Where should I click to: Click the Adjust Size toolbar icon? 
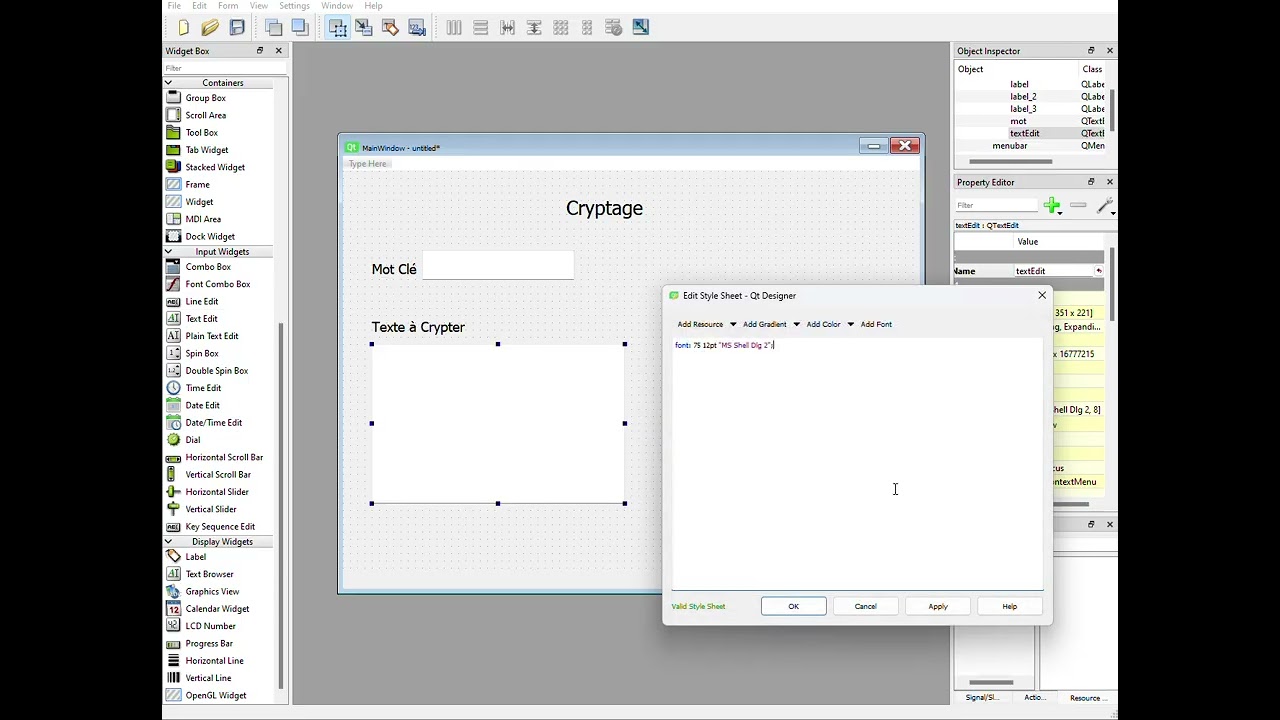(x=641, y=28)
